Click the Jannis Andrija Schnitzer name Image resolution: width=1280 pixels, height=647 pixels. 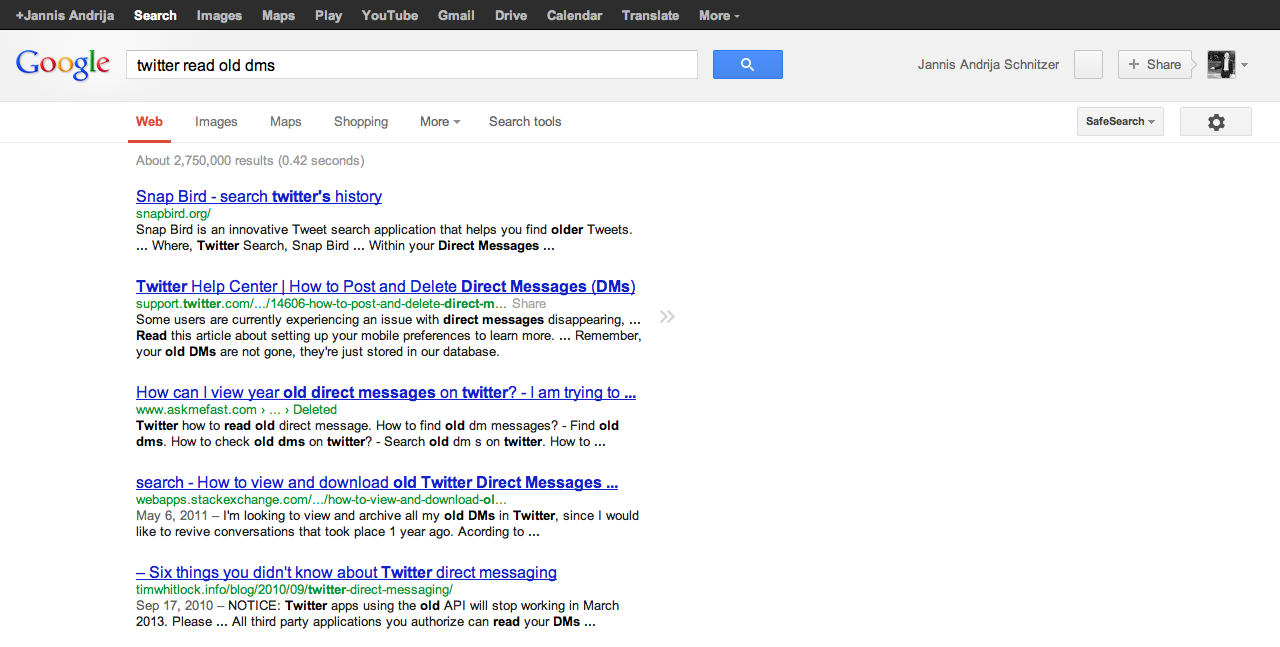pyautogui.click(x=988, y=65)
